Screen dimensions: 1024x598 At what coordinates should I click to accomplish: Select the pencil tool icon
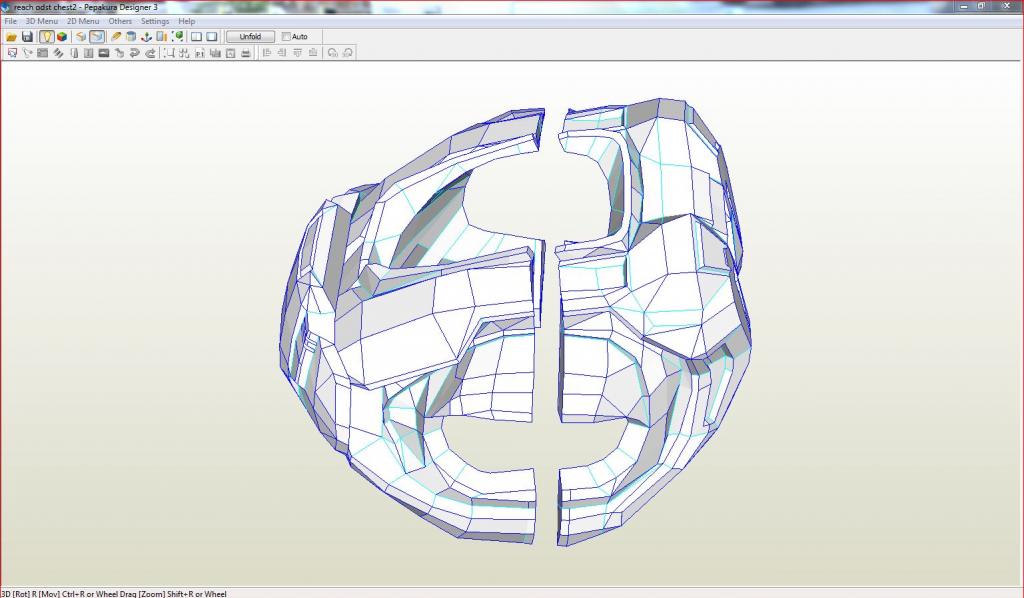116,37
